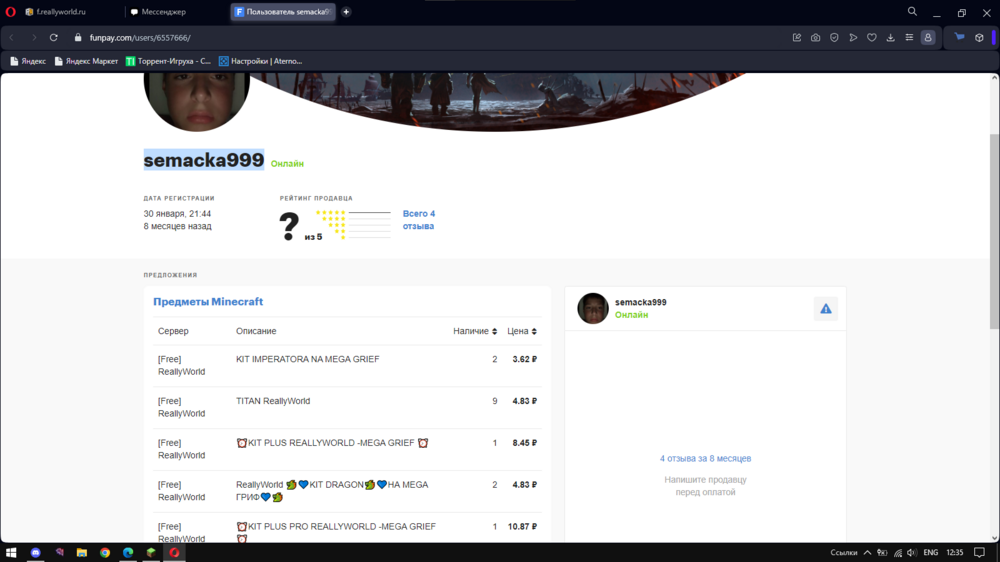The image size is (1000, 562).
Task: Sort offers by Цена column
Action: 522,331
